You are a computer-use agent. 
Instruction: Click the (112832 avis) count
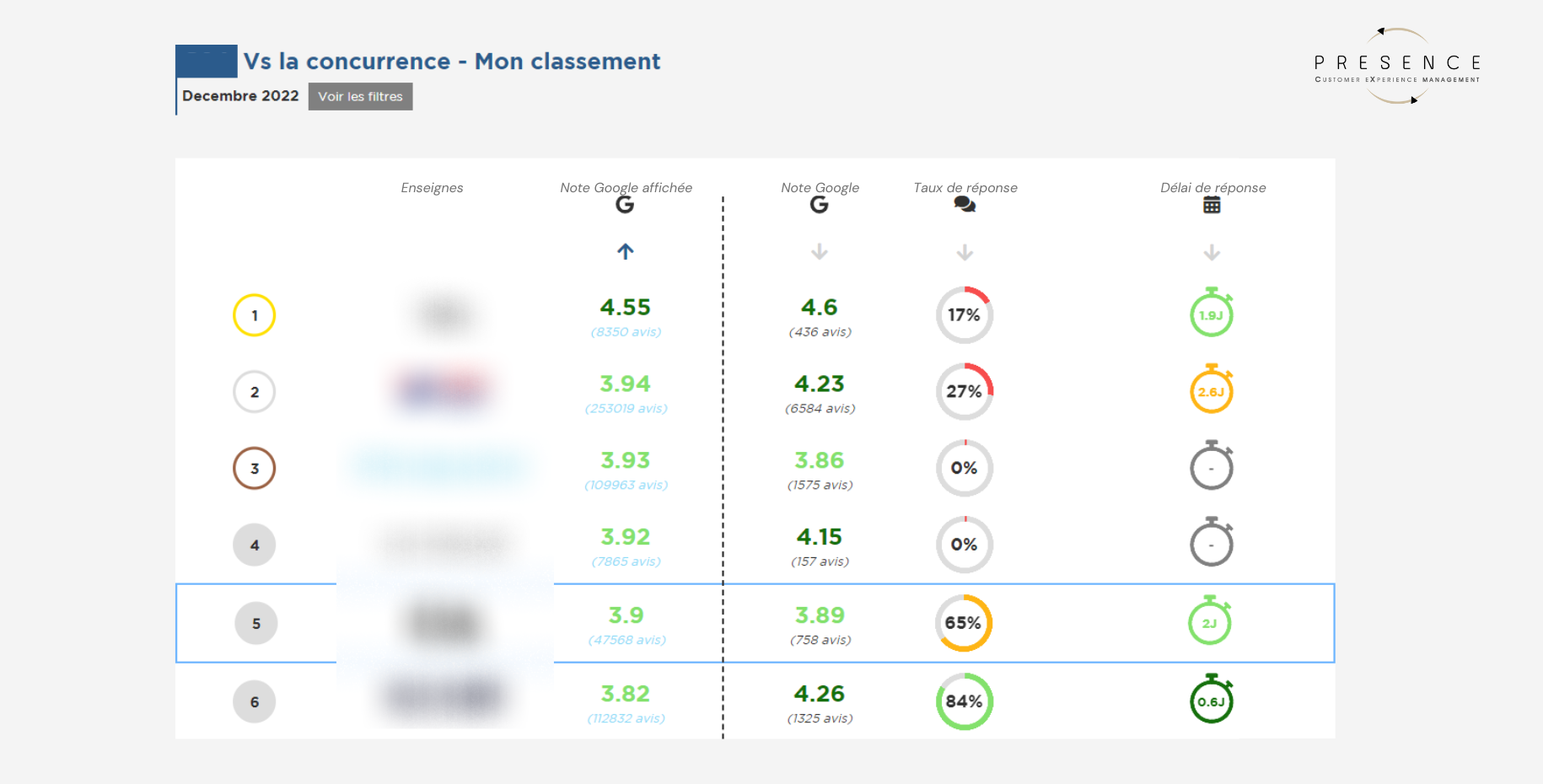(626, 719)
